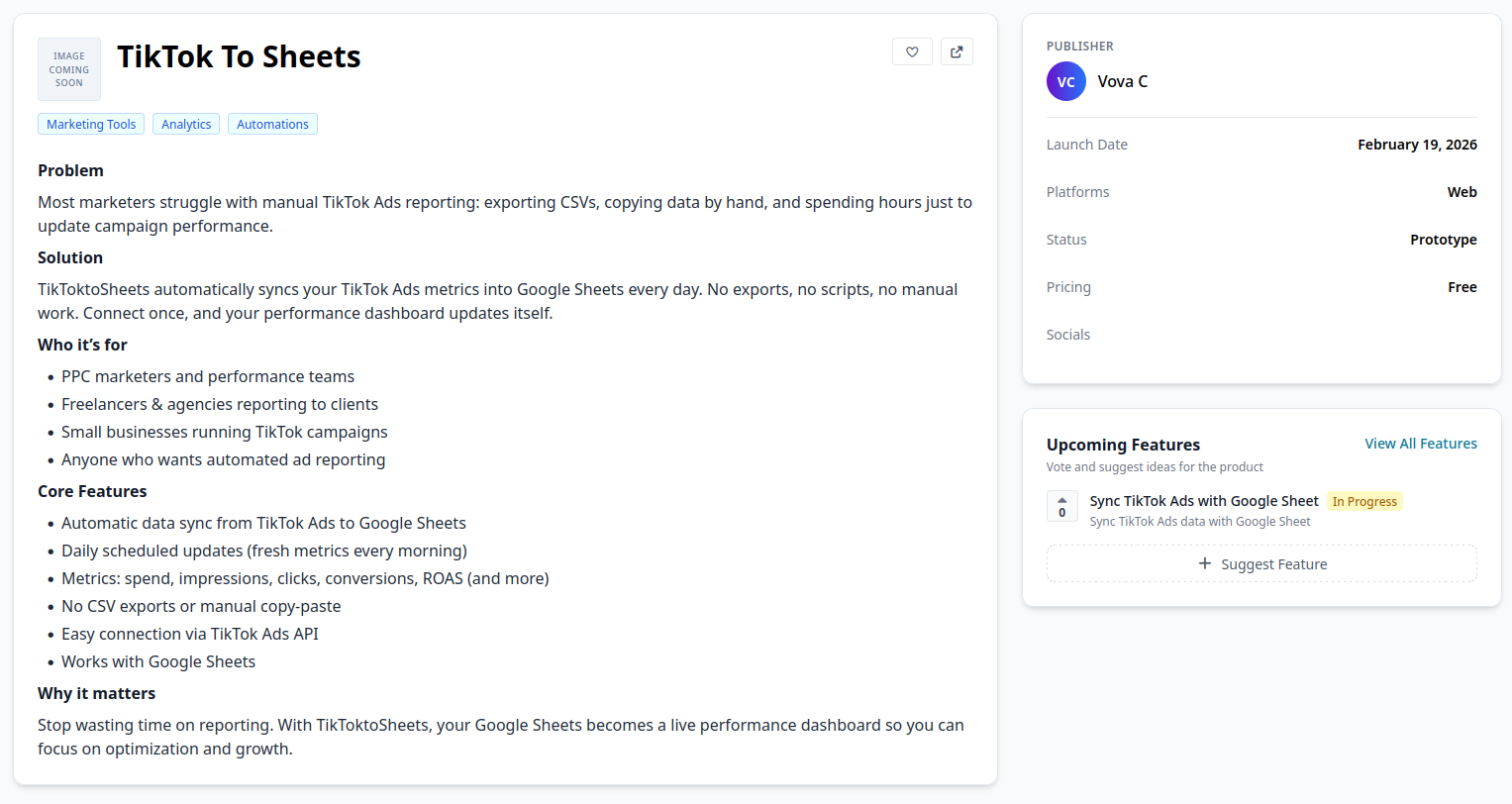Click the TikTok To Sheets product title
Viewport: 1512px width, 804px height.
click(239, 56)
